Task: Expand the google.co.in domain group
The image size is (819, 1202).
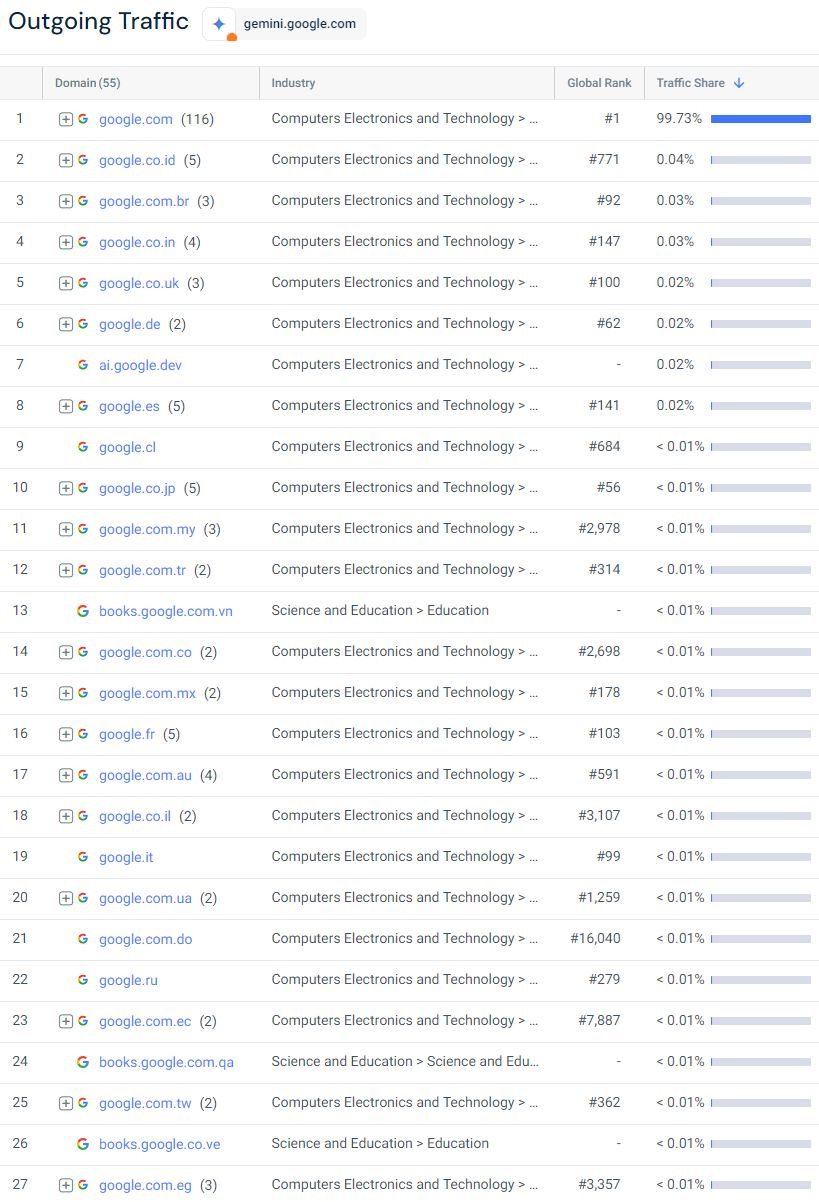Action: pos(66,242)
